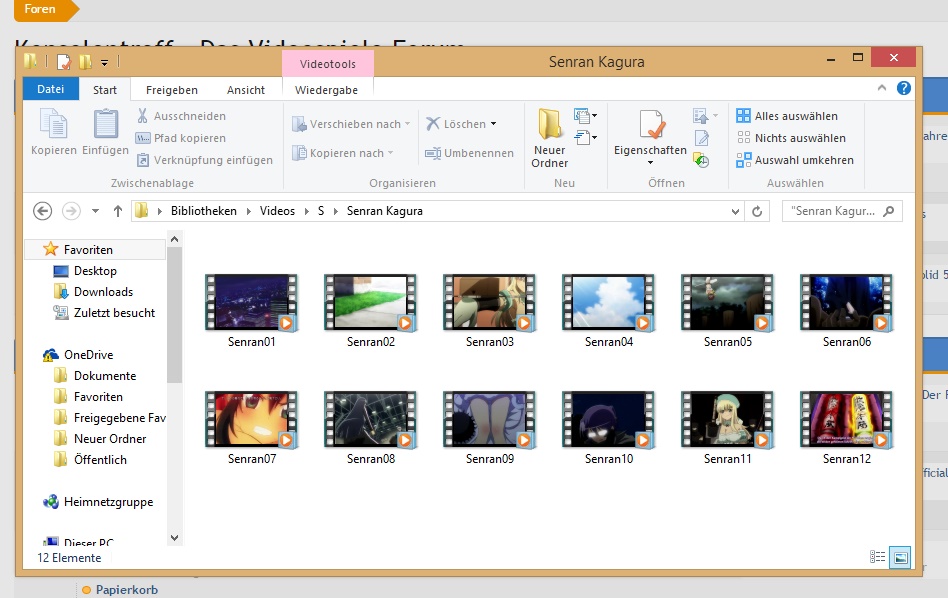This screenshot has height=598, width=948.
Task: Click sidebar scrollbar up arrow
Action: (x=174, y=239)
